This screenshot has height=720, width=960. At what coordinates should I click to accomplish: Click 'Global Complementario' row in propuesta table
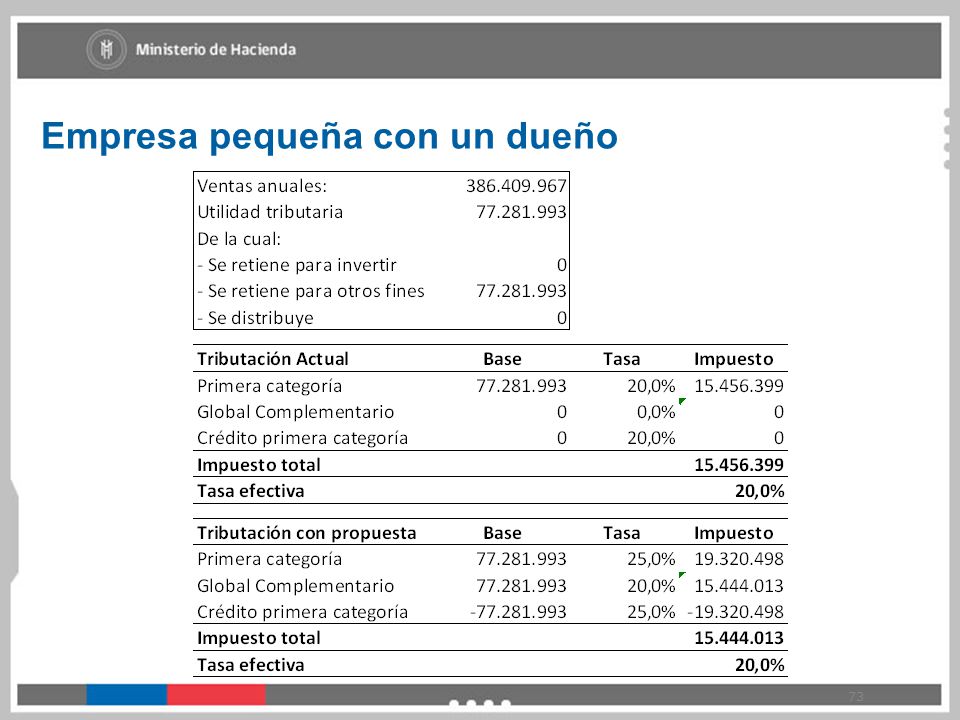pos(295,586)
